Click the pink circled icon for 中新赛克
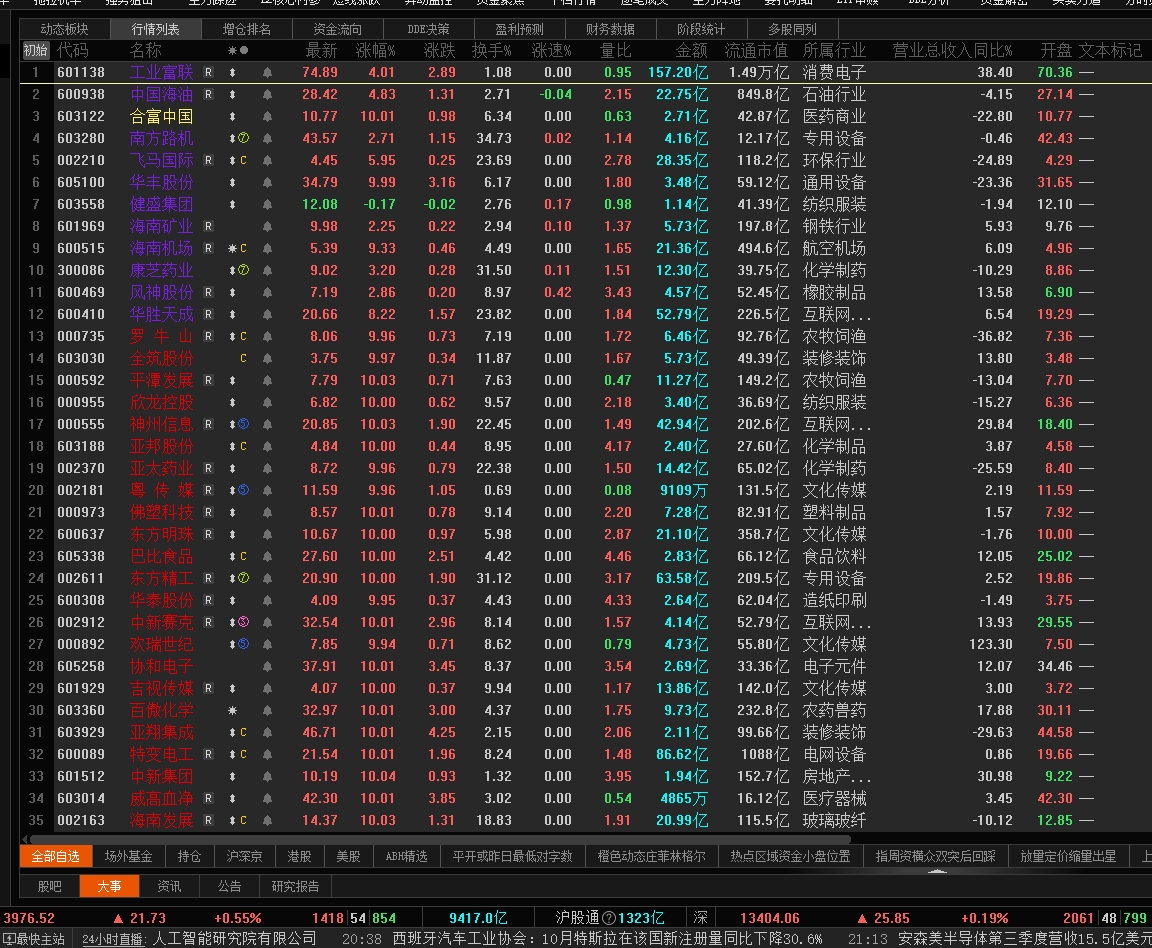Image resolution: width=1152 pixels, height=948 pixels. point(244,622)
